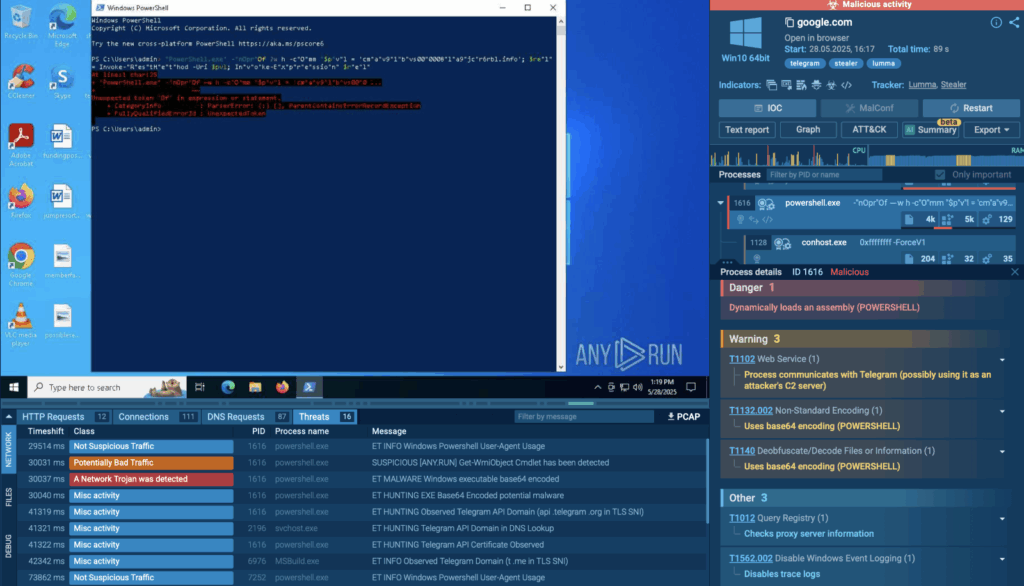The image size is (1024, 586).
Task: Open Recycle Bin on the desktop
Action: pyautogui.click(x=21, y=22)
